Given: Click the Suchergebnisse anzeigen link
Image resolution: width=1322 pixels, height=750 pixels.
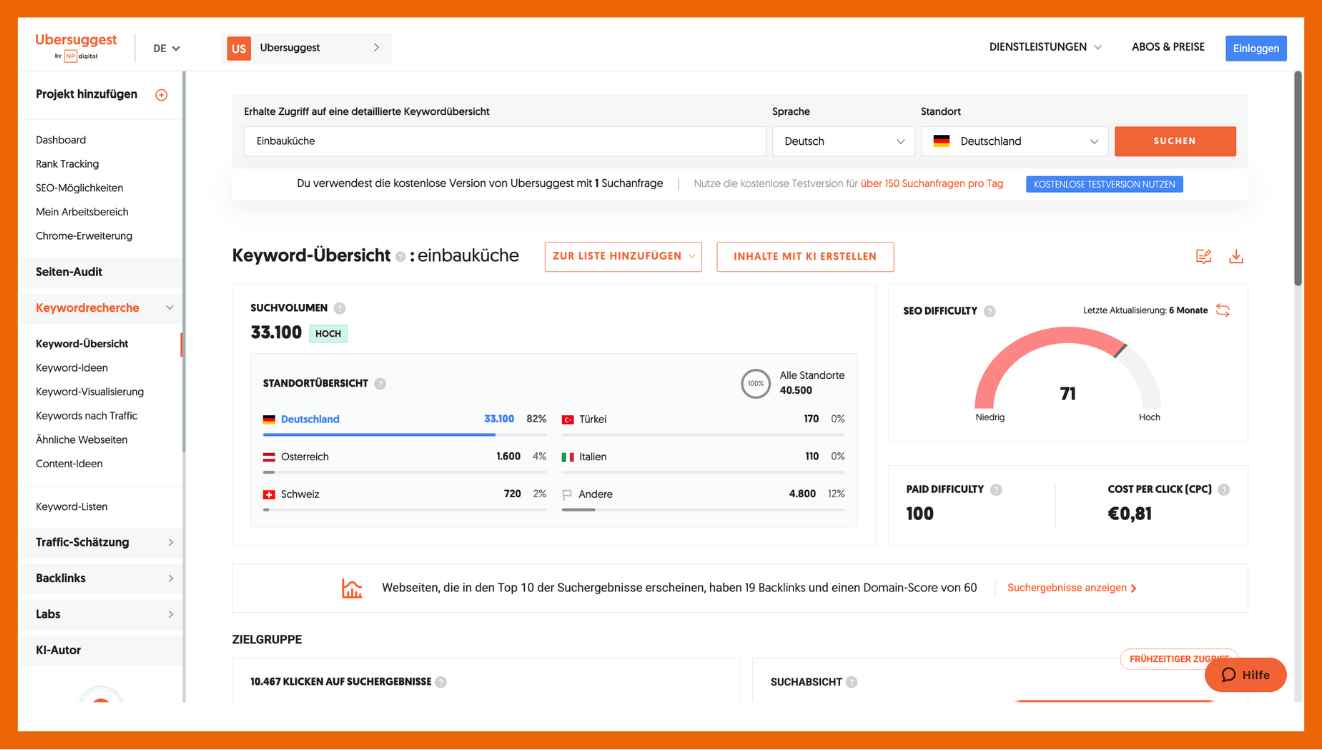Looking at the screenshot, I should tap(1071, 588).
